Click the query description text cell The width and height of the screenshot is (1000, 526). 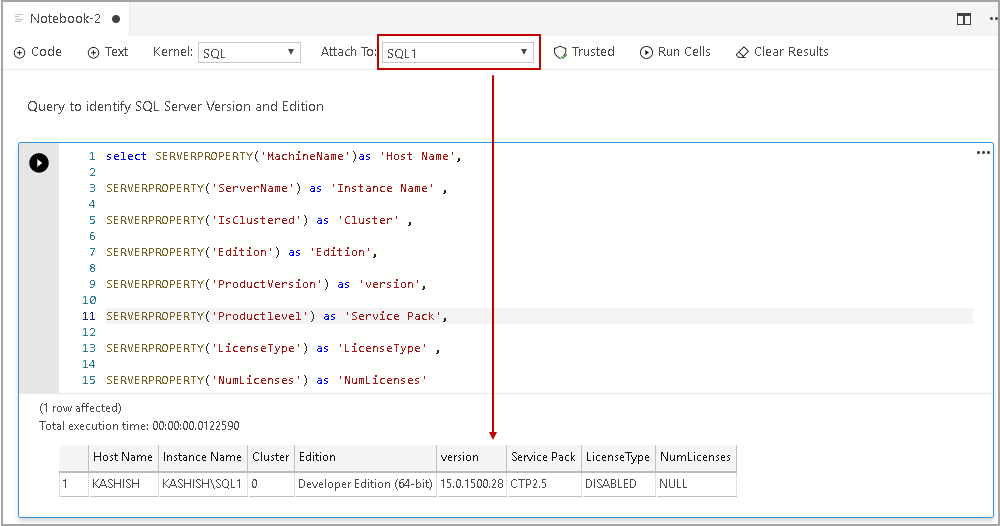coord(176,107)
